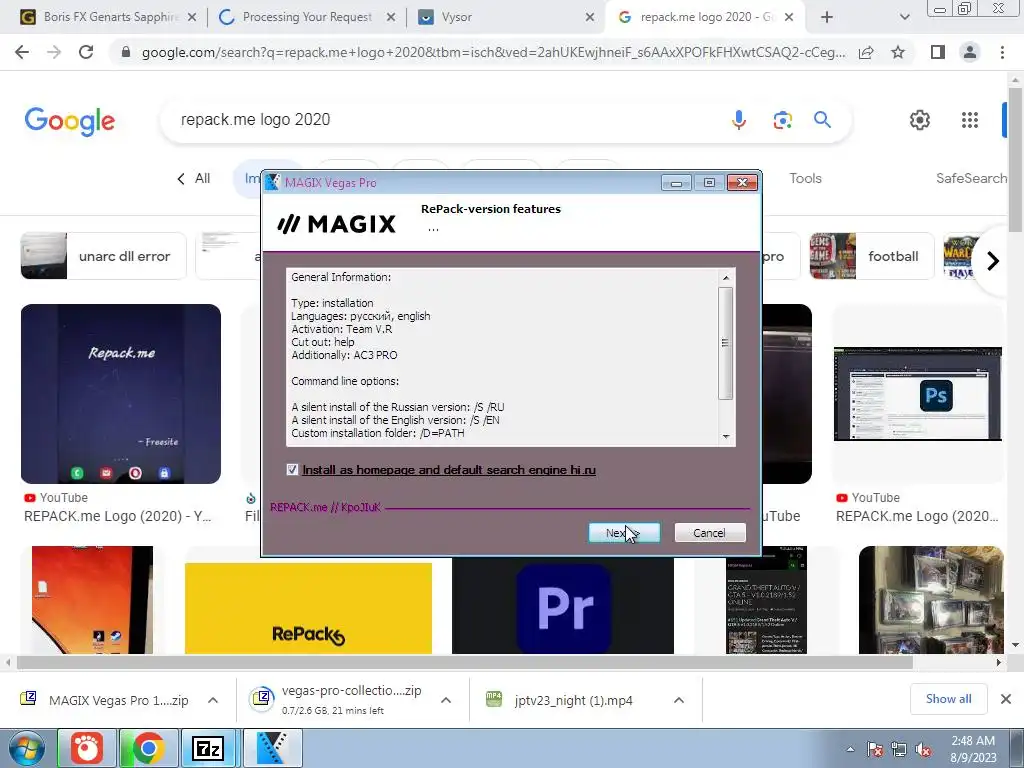Viewport: 1024px width, 768px height.
Task: Open first REPACK.me Logo (2020) YouTube link
Action: pos(118,516)
